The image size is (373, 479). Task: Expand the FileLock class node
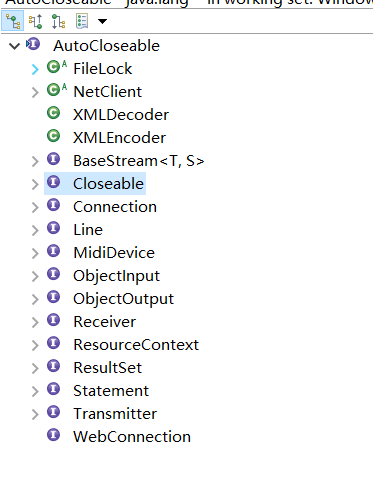click(35, 69)
